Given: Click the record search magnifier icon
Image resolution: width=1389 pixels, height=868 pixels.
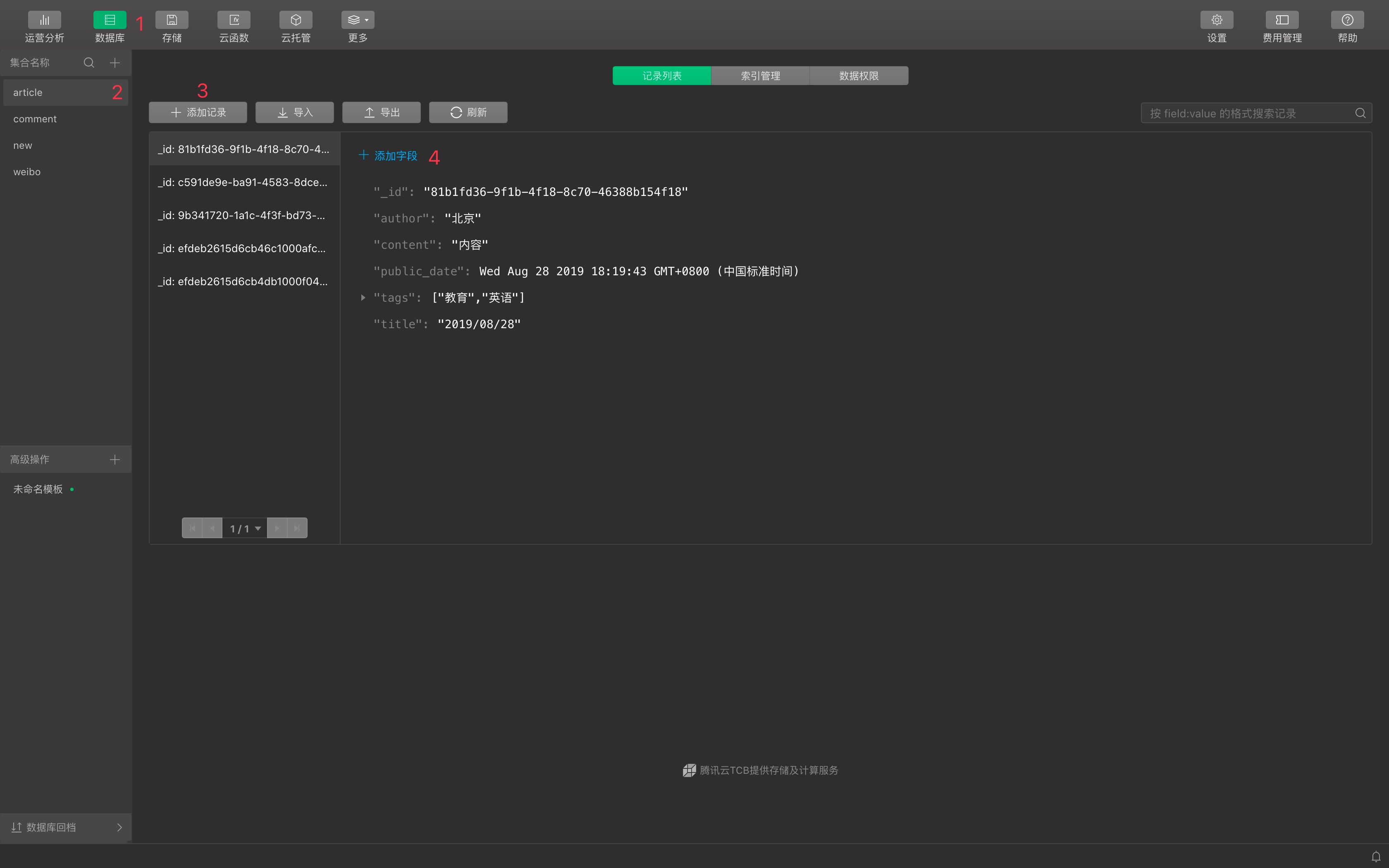Looking at the screenshot, I should point(1360,113).
